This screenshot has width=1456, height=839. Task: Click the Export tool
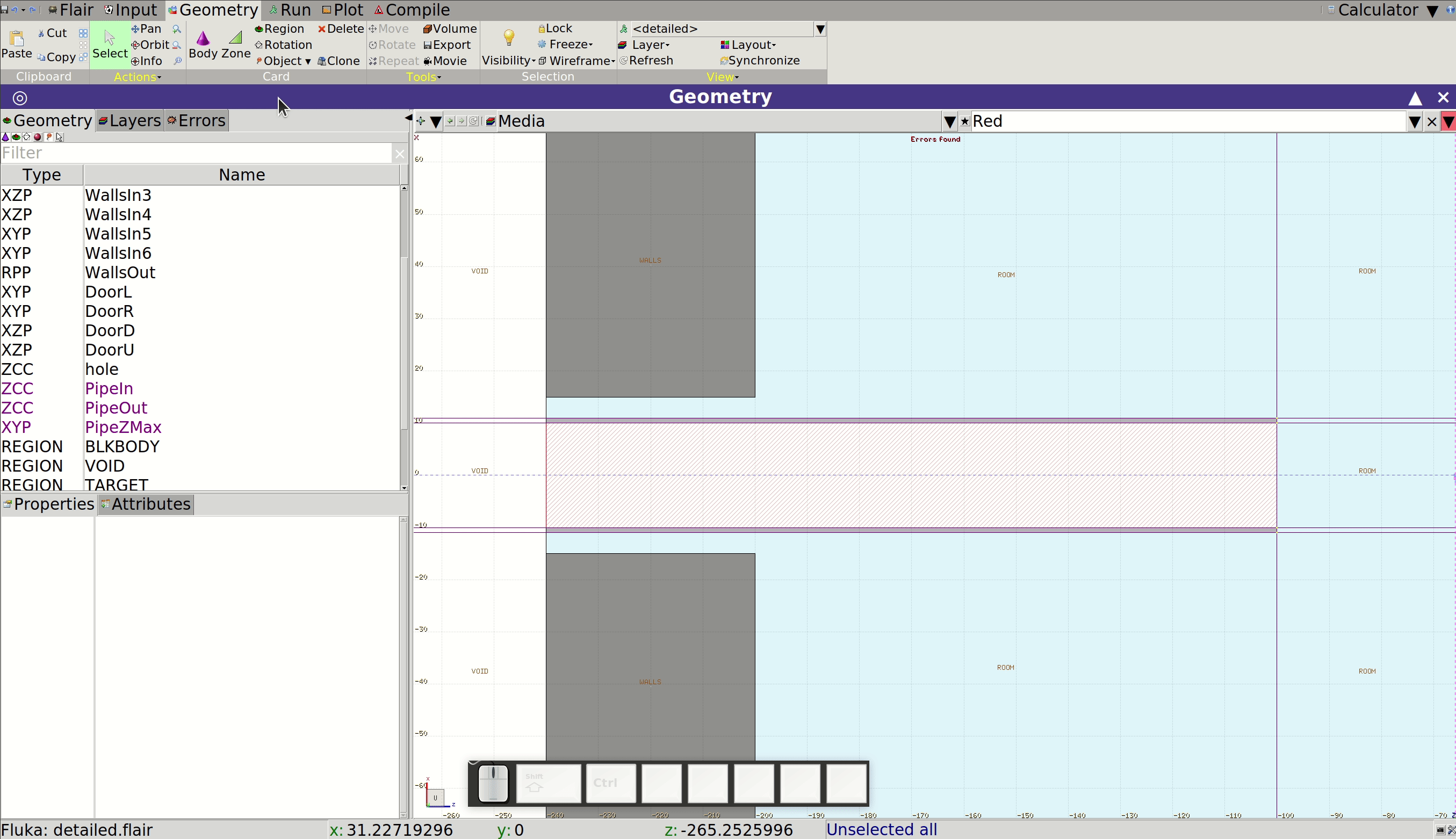tap(448, 45)
